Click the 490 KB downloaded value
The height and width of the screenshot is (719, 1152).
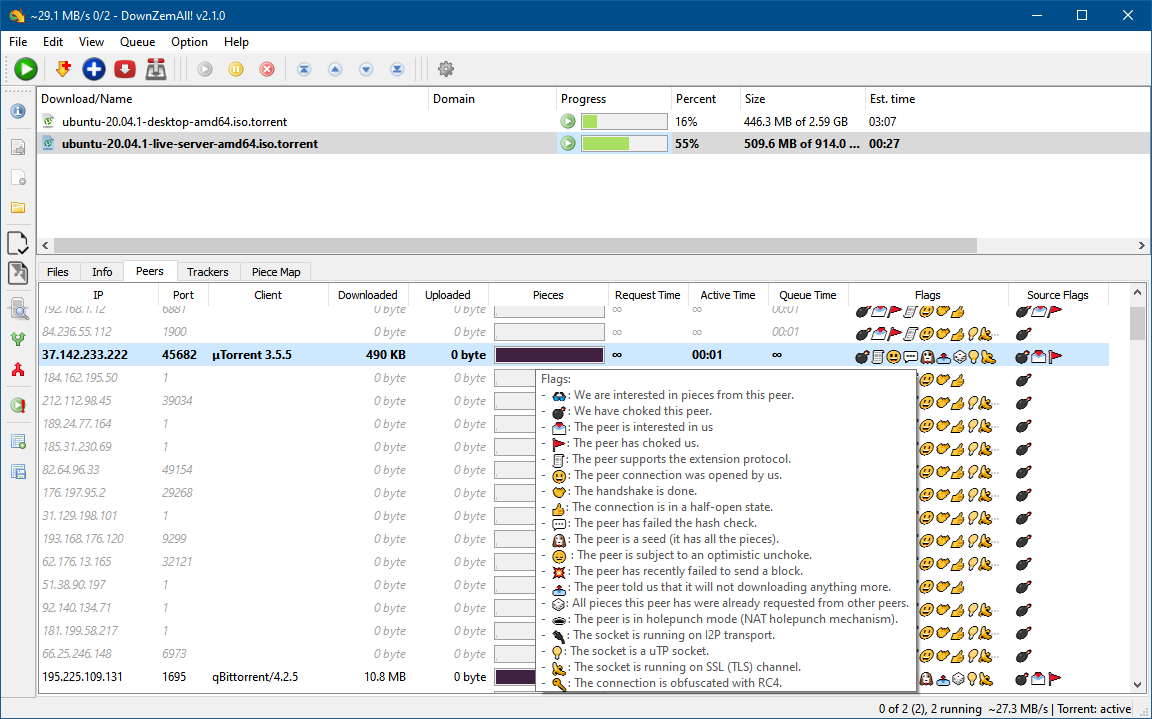pyautogui.click(x=386, y=355)
